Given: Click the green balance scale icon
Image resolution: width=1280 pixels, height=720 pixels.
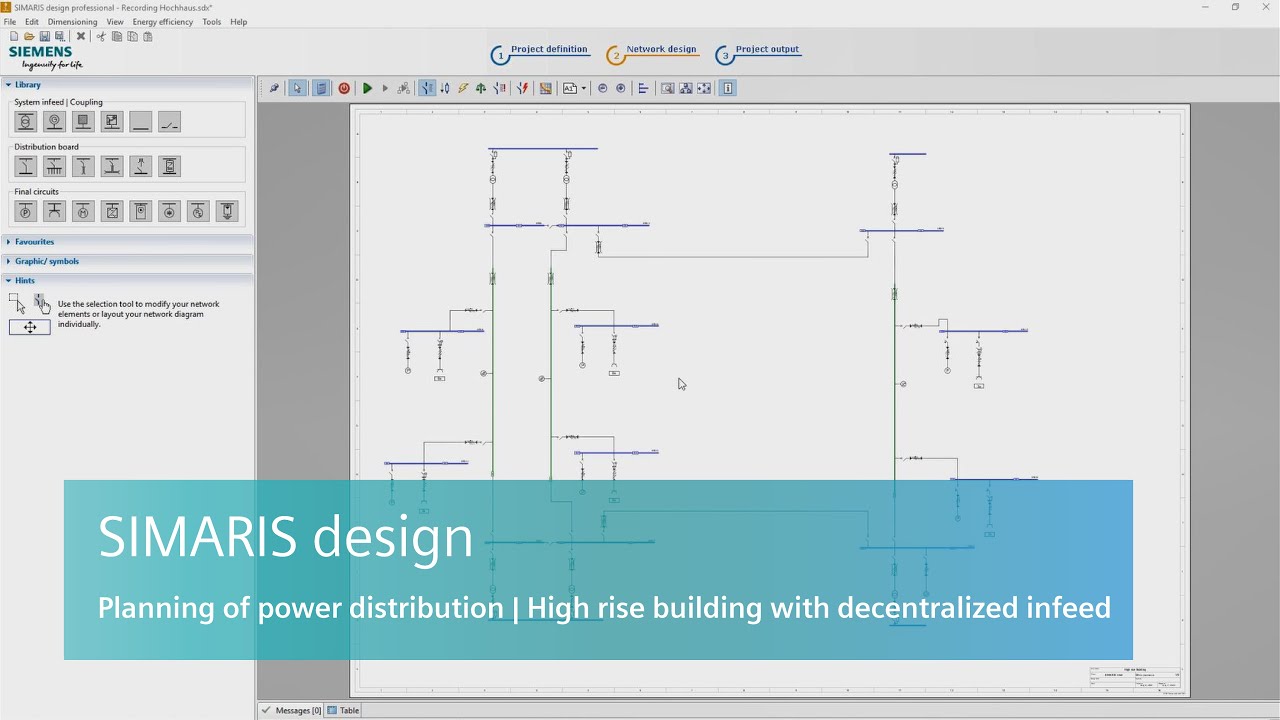Looking at the screenshot, I should tap(481, 88).
